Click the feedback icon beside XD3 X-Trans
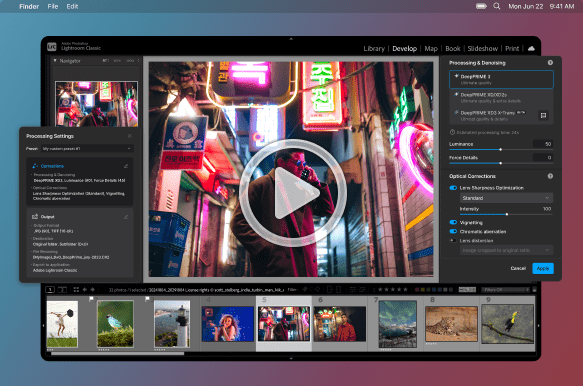583x386 pixels. [543, 116]
